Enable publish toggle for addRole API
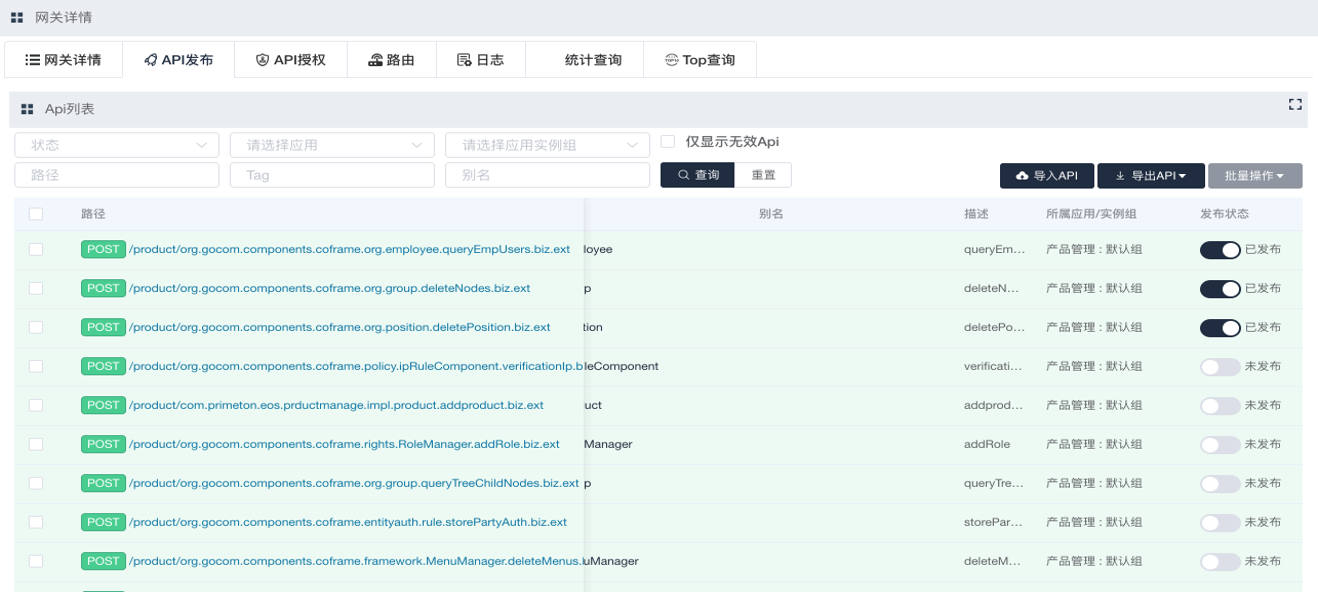This screenshot has height=592, width=1318. (1219, 444)
